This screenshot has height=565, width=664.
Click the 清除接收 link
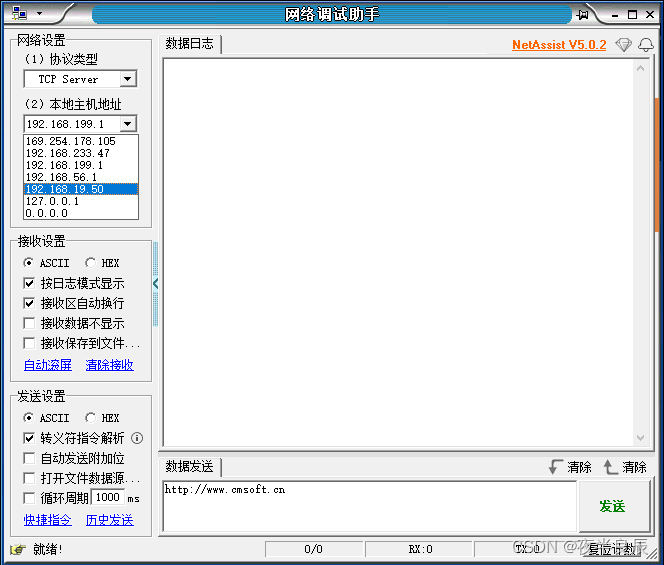tap(110, 365)
